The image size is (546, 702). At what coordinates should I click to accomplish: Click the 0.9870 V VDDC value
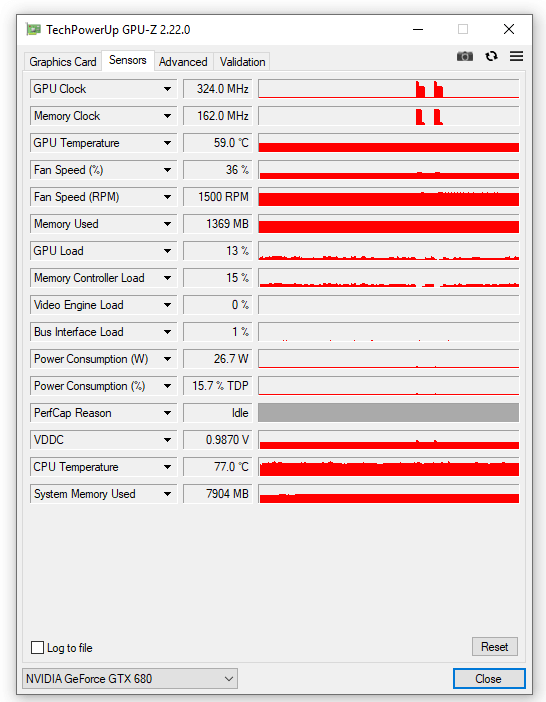(218, 440)
